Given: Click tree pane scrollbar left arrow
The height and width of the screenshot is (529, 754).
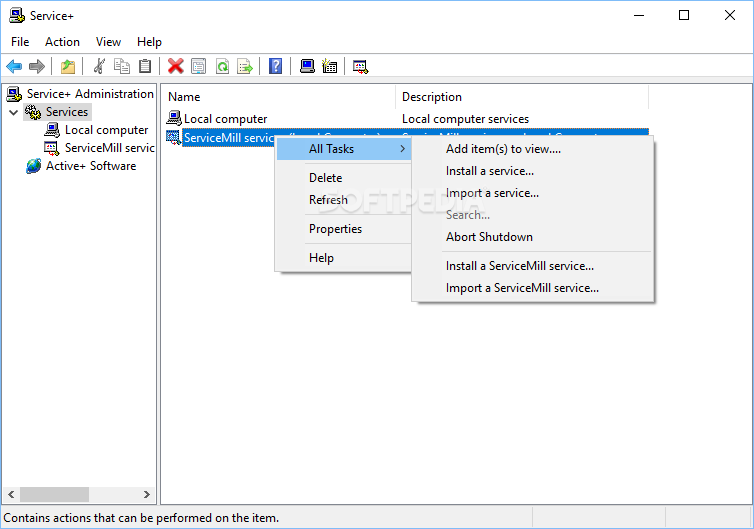Looking at the screenshot, I should tap(11, 494).
